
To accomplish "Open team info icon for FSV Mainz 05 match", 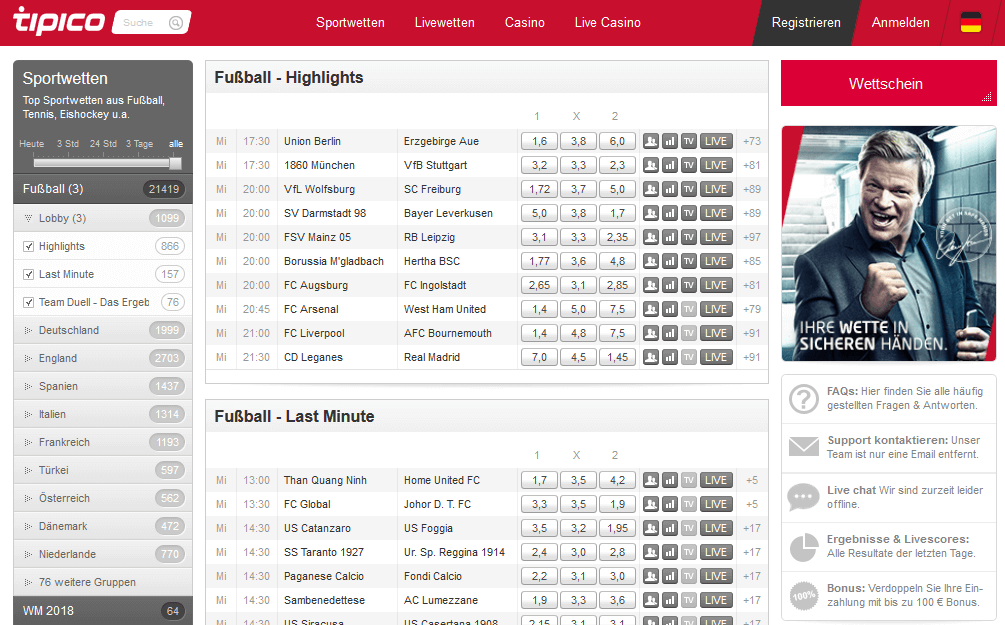I will [x=651, y=237].
